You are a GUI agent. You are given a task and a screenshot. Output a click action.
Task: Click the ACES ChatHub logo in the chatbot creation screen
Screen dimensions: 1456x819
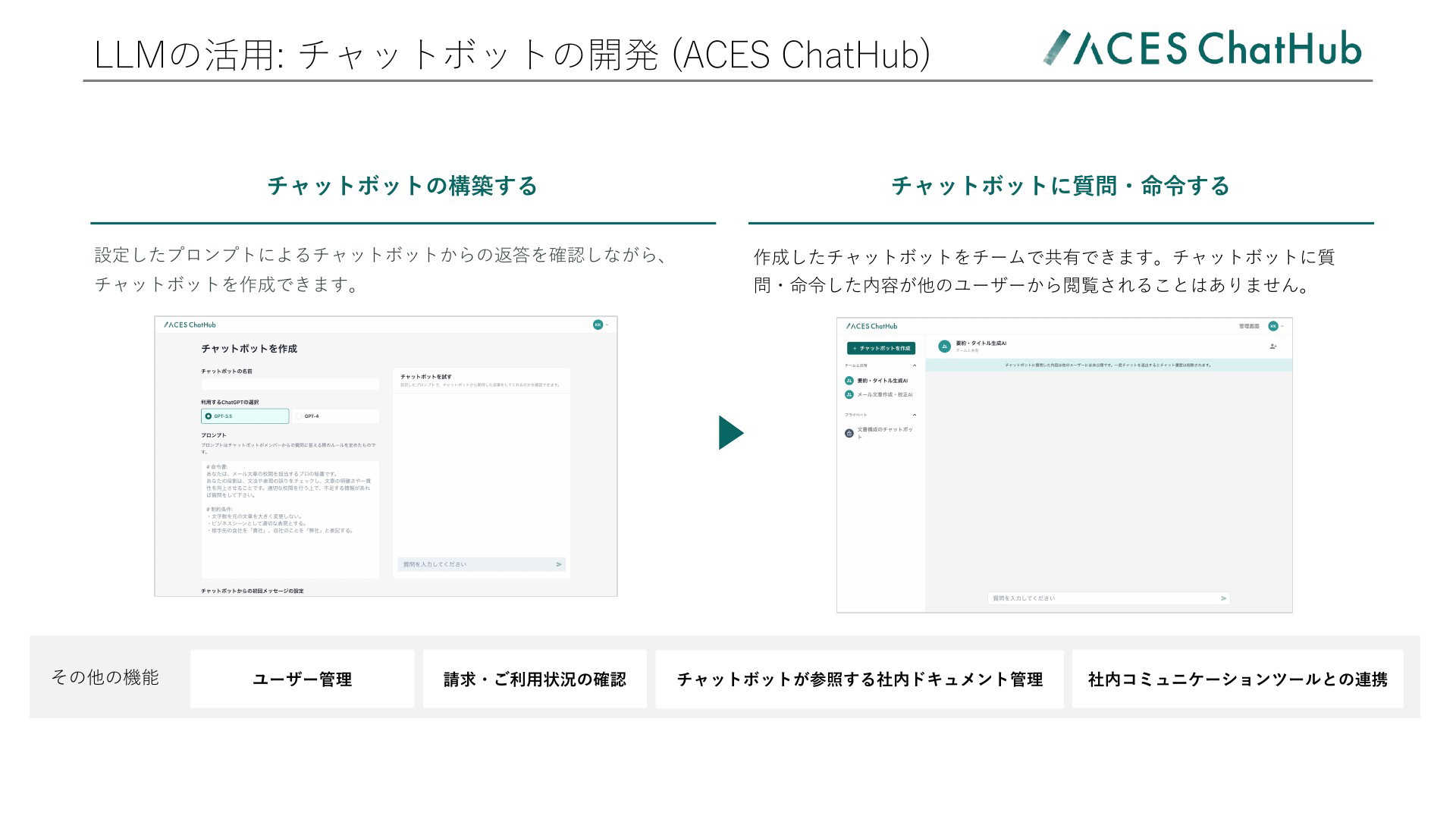coord(190,325)
